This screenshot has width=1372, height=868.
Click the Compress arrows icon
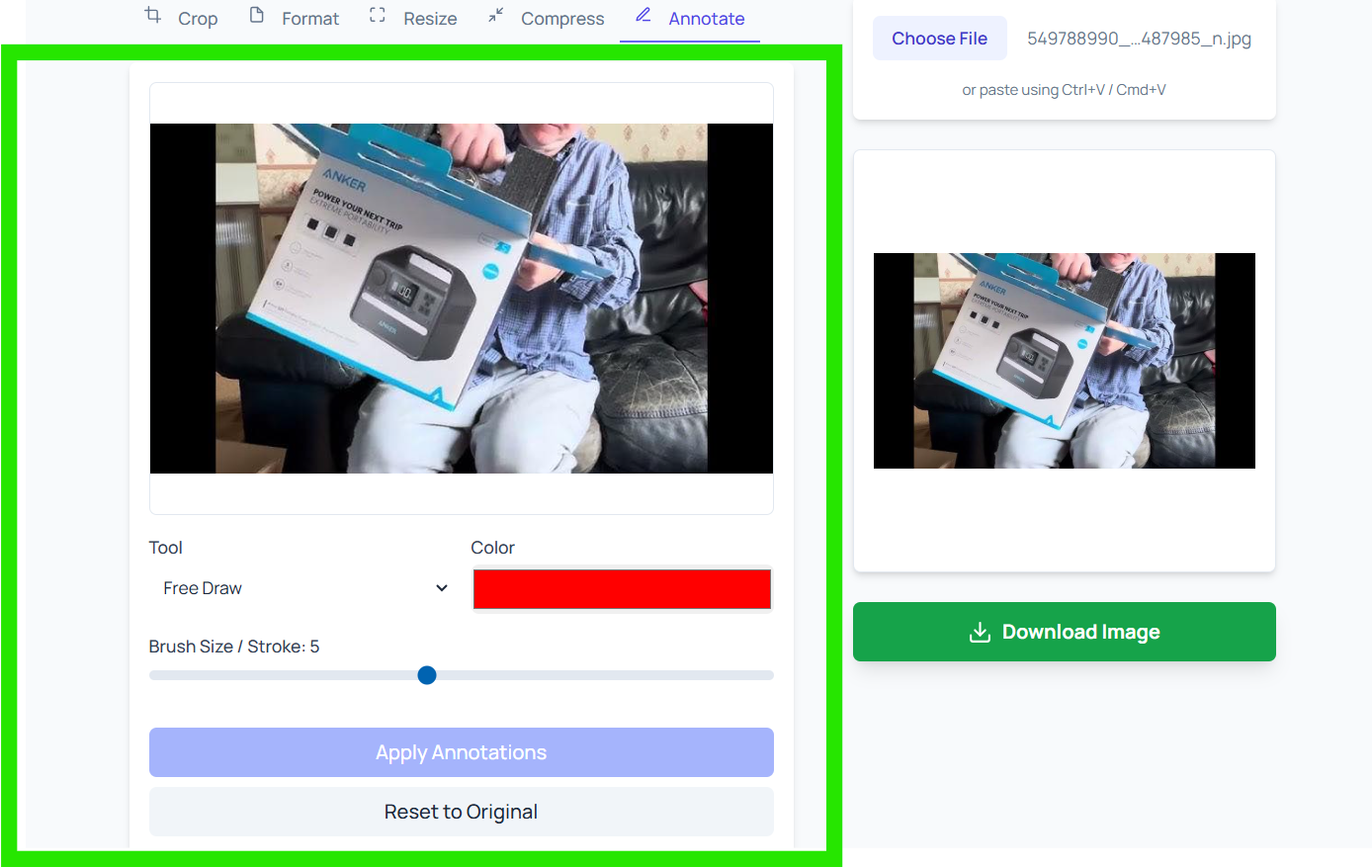[x=494, y=16]
